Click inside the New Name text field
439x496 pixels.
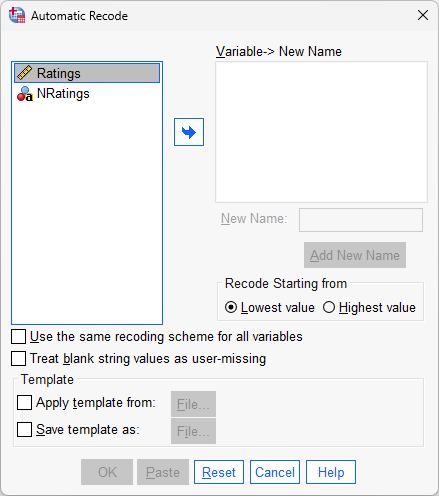coord(361,220)
